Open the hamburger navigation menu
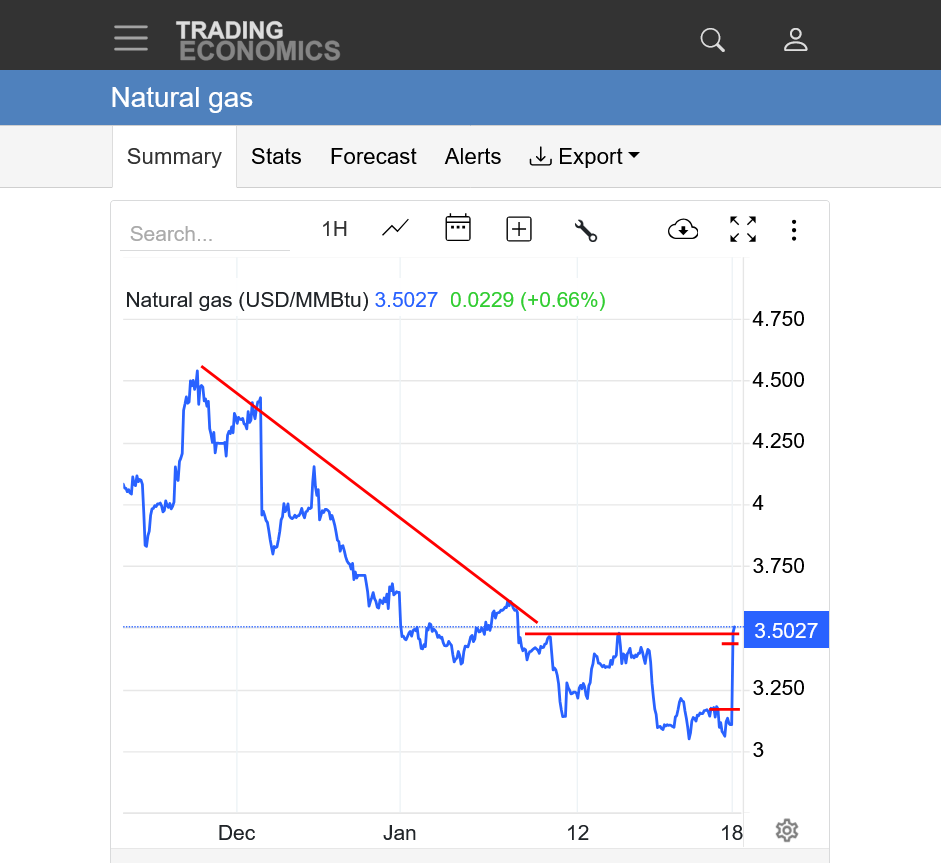This screenshot has height=863, width=941. tap(130, 38)
